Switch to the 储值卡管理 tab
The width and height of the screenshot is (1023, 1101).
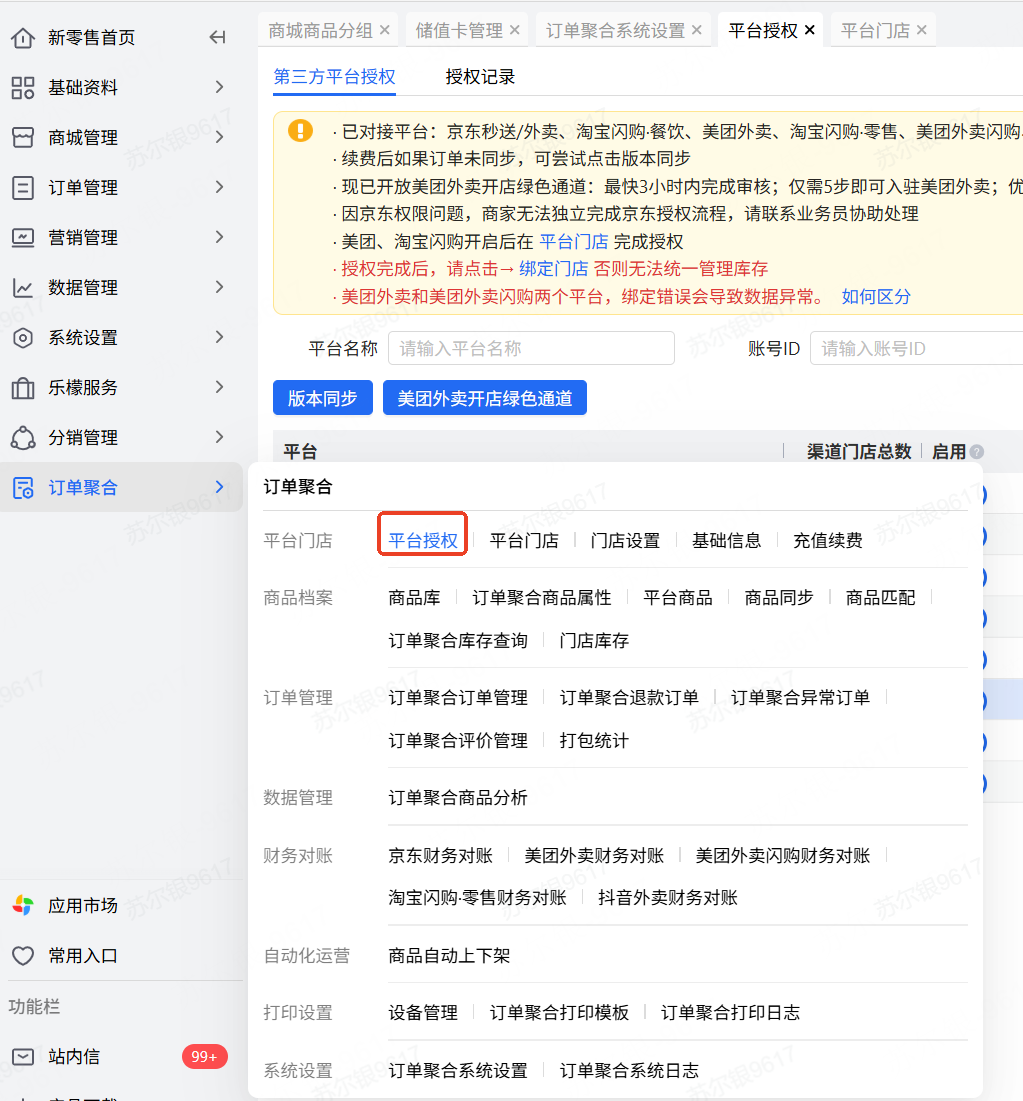[x=459, y=31]
